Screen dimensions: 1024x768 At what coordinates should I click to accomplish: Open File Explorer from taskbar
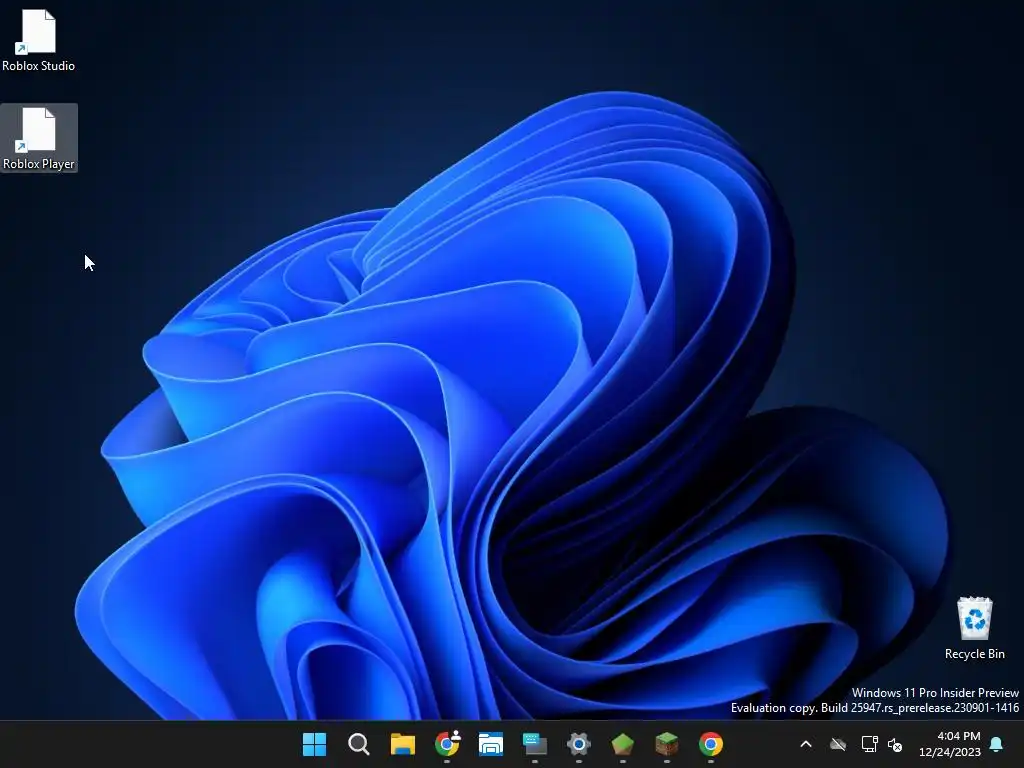pos(403,744)
